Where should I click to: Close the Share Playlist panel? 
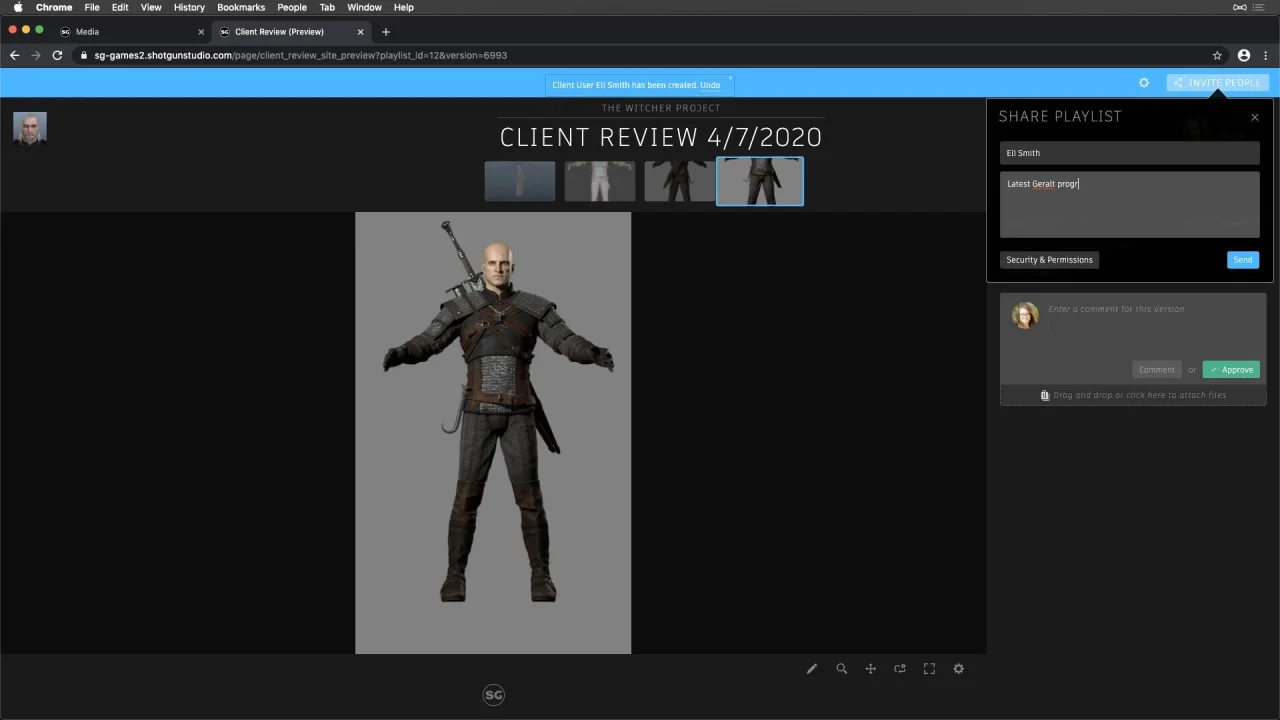(1255, 117)
